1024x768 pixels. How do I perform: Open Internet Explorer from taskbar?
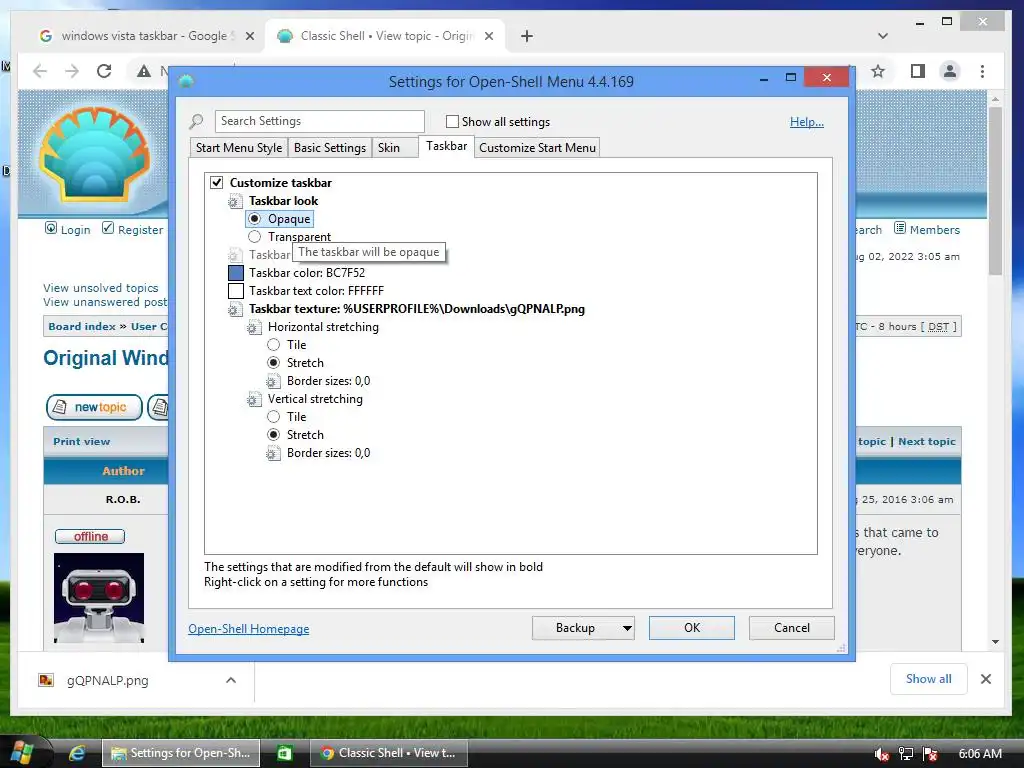pyautogui.click(x=77, y=753)
